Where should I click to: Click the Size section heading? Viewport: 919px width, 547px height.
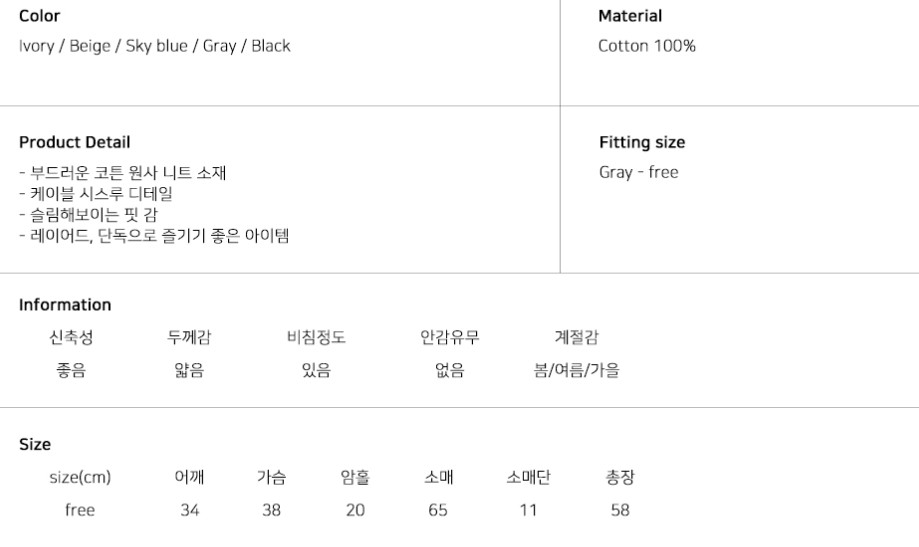click(35, 445)
